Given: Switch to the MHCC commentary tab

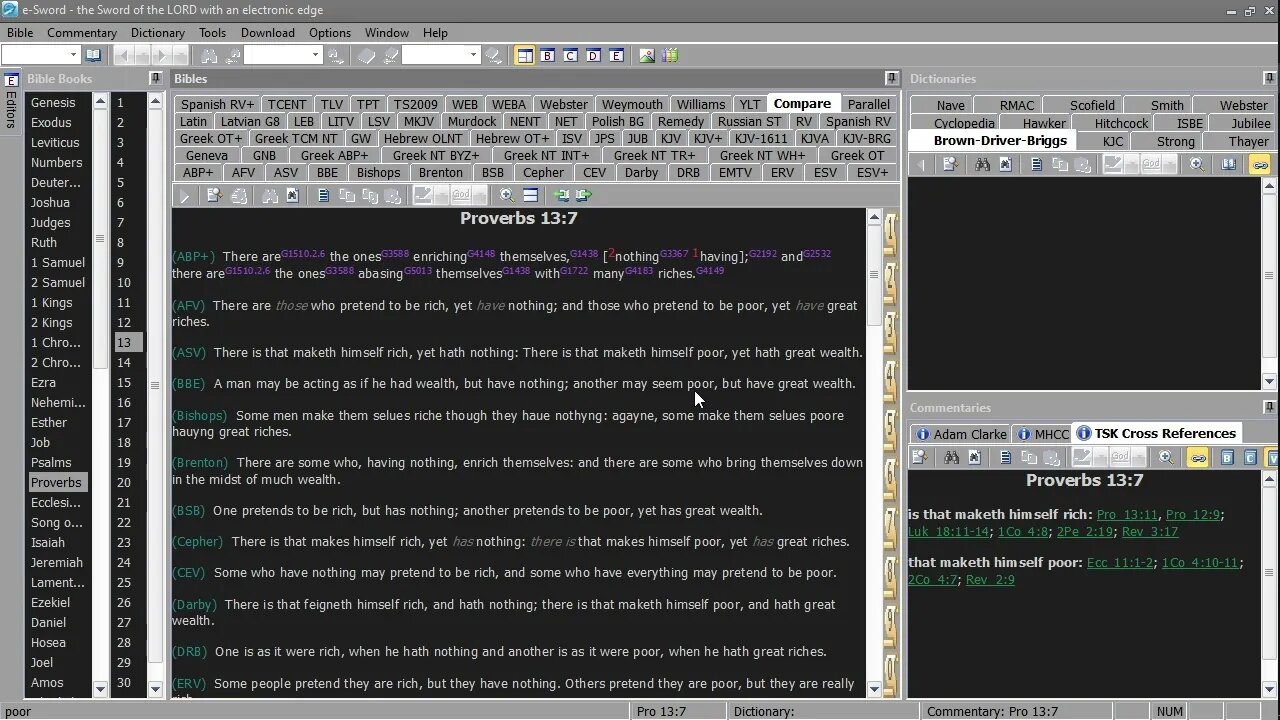Looking at the screenshot, I should [x=1041, y=434].
